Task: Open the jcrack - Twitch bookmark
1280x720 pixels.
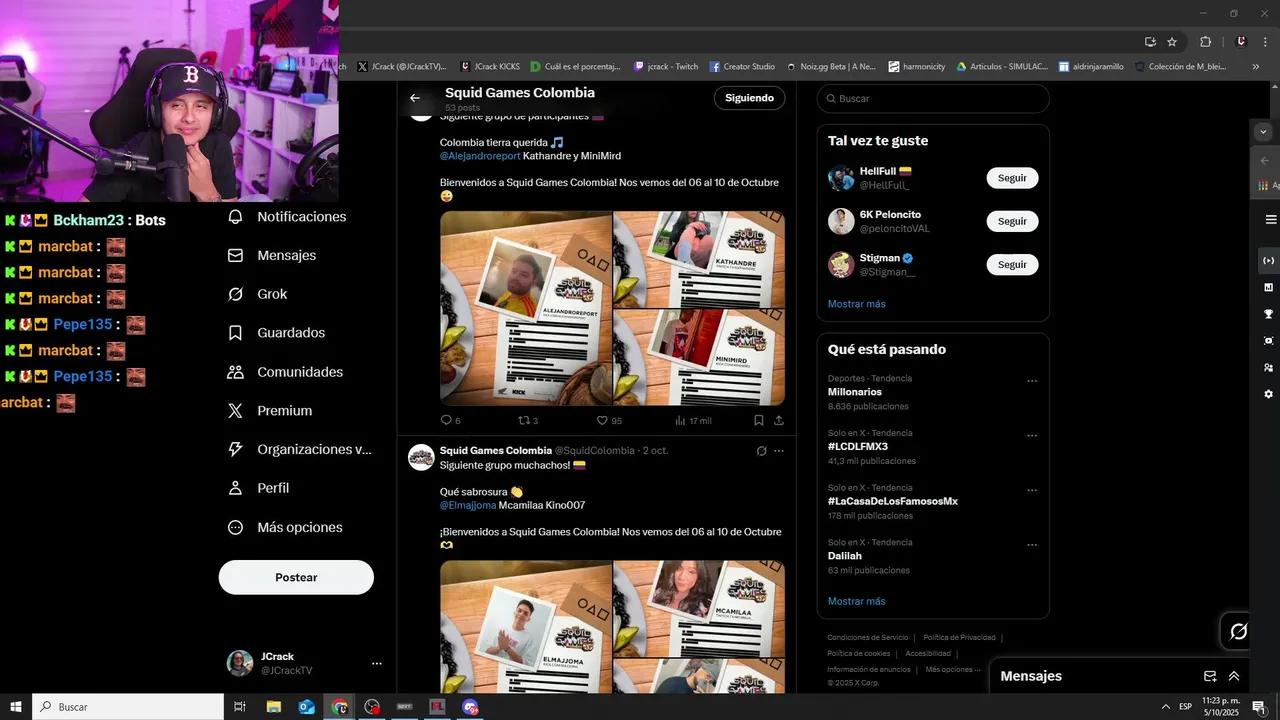Action: coord(666,67)
